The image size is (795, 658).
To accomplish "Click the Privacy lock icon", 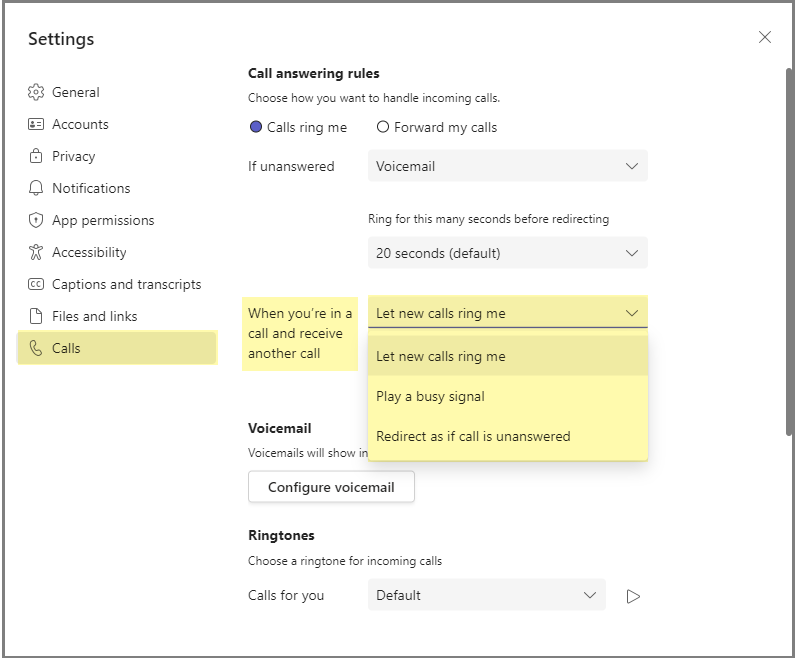I will tap(36, 156).
